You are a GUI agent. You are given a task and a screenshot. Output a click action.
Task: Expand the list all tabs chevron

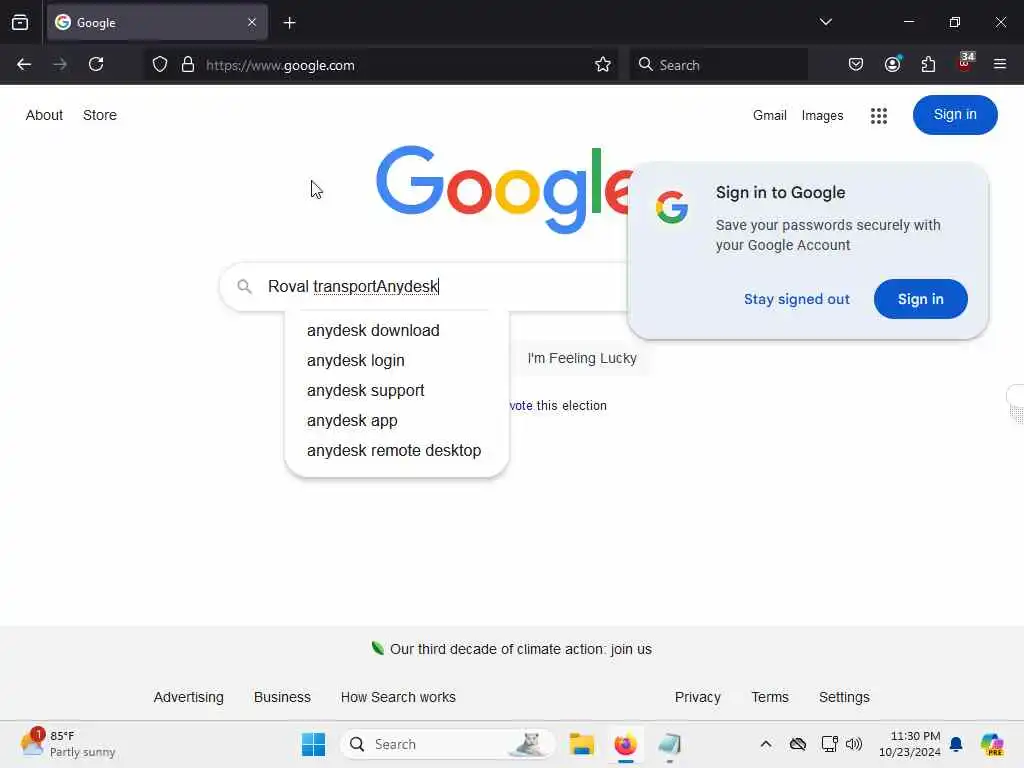825,22
